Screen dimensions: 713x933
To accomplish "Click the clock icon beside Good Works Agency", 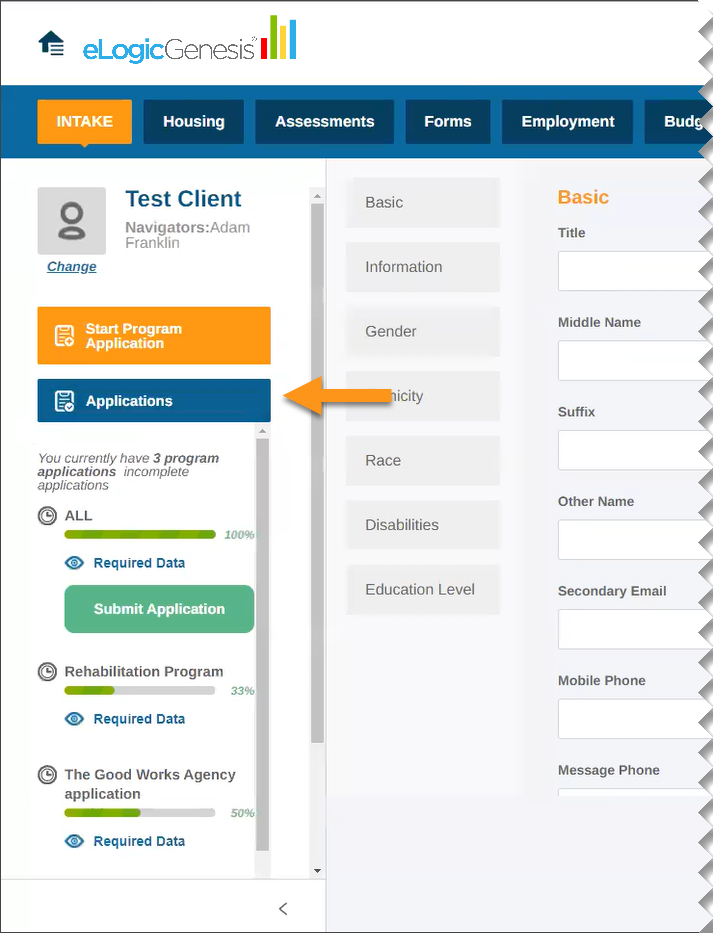I will 47,775.
